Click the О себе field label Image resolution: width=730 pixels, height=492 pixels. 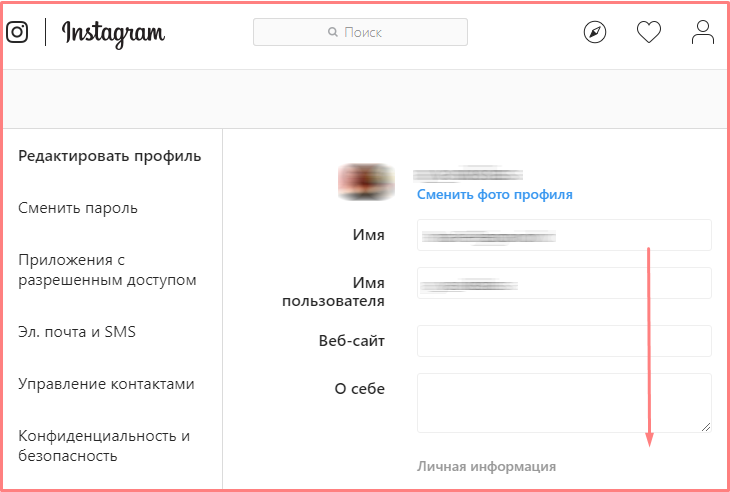[x=359, y=389]
